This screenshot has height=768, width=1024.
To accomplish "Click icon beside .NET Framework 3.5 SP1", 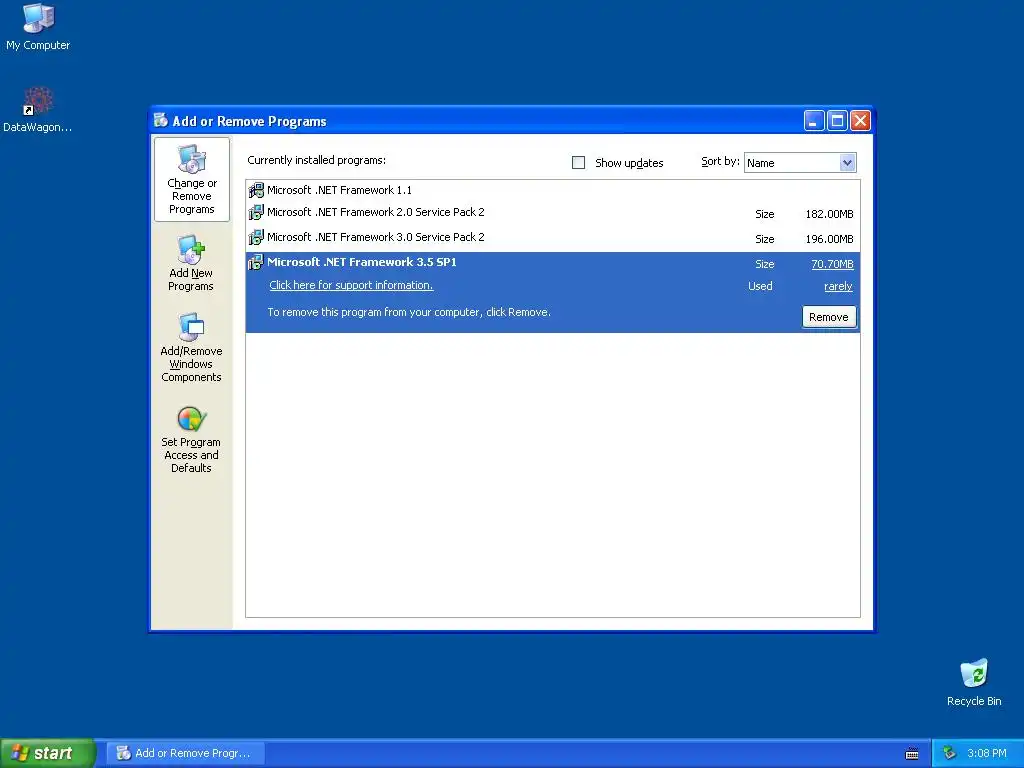I will pyautogui.click(x=256, y=263).
